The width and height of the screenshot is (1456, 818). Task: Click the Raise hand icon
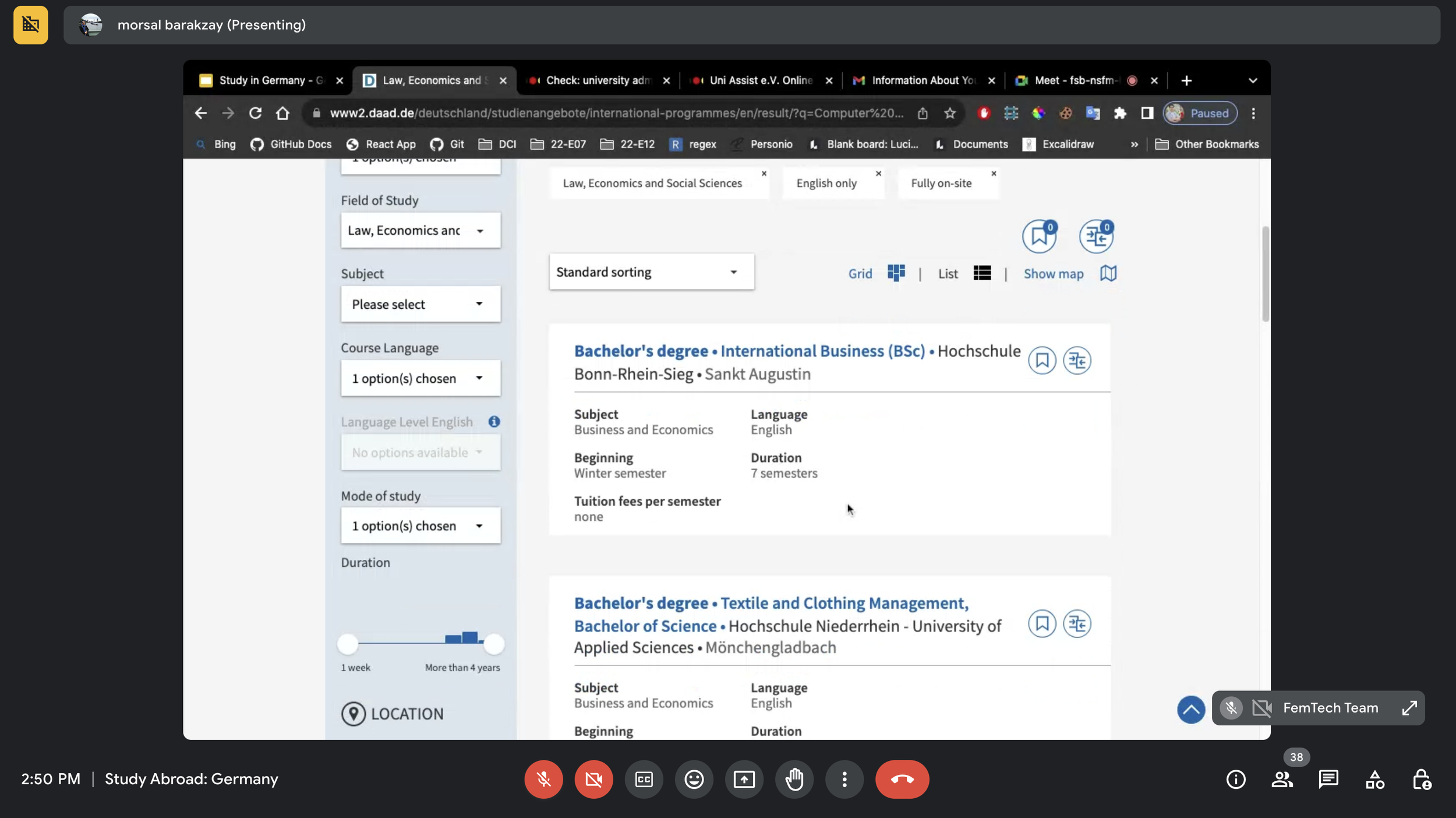pos(794,779)
